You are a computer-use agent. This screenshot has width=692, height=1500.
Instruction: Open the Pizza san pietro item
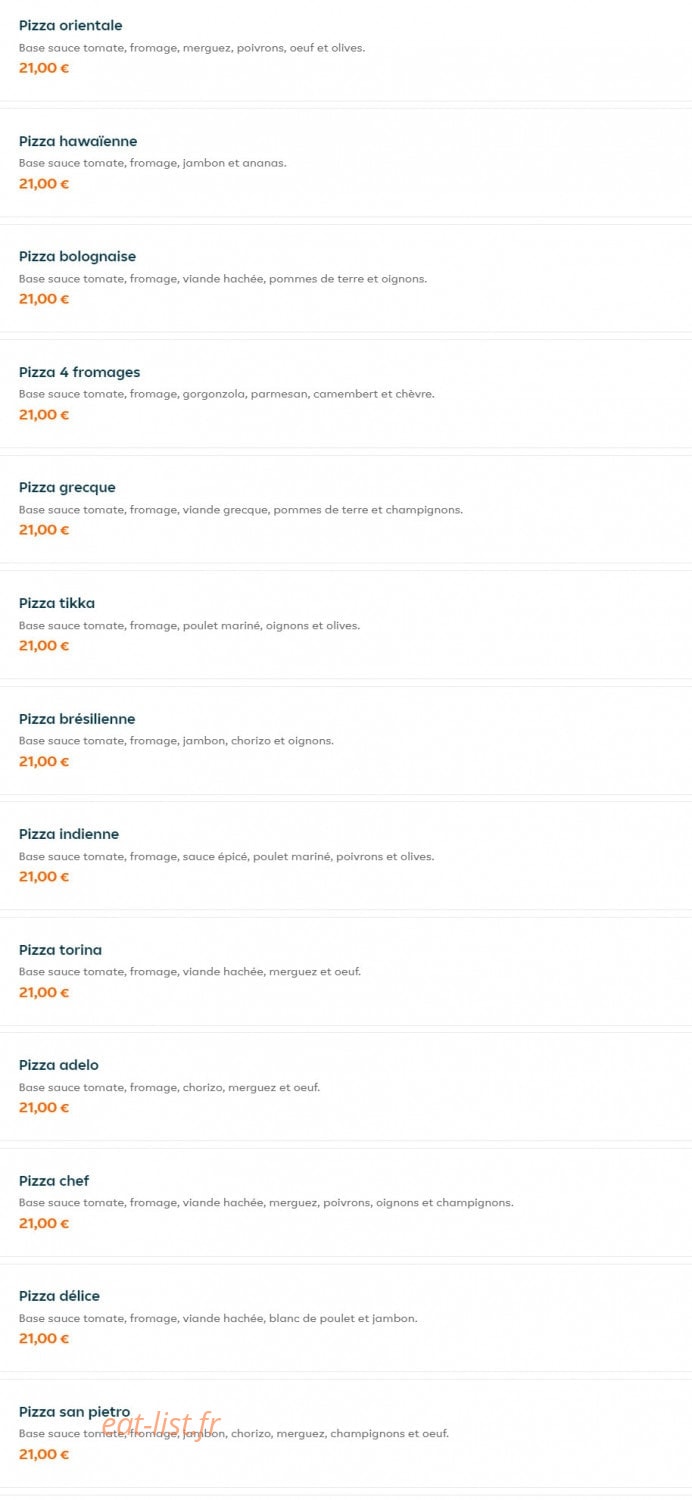pyautogui.click(x=346, y=1433)
